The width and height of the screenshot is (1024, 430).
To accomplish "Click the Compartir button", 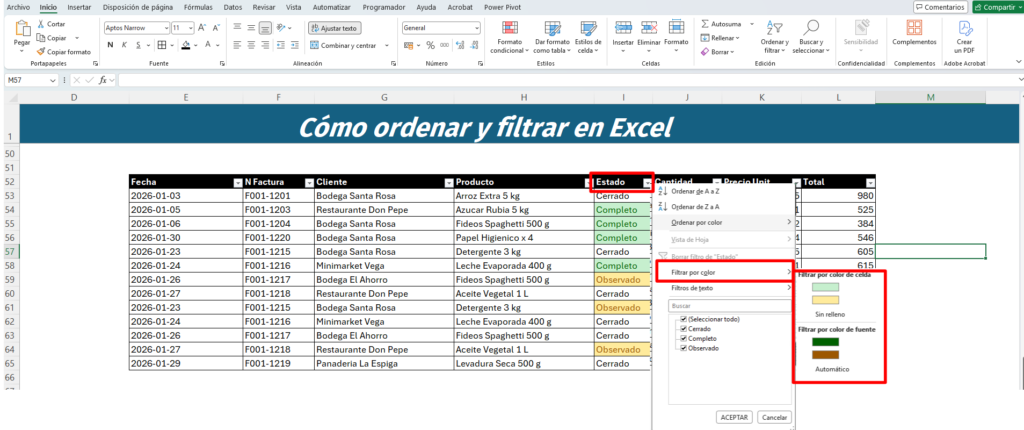I will [x=997, y=7].
